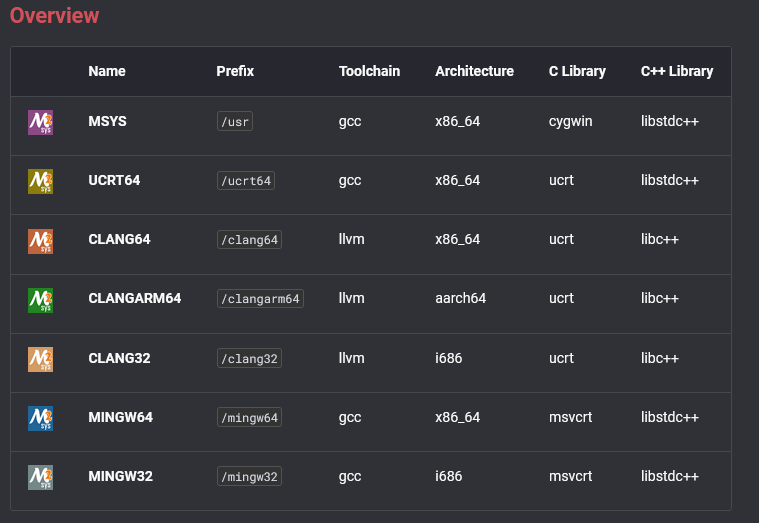The width and height of the screenshot is (759, 523).
Task: Click libc++ in the CLANG64 row
Action: click(x=660, y=239)
